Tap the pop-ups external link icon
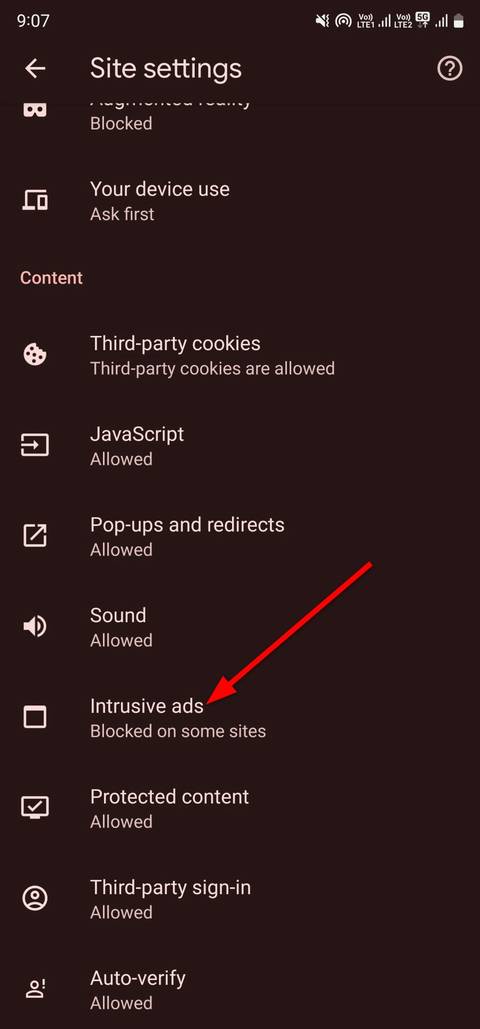Image resolution: width=480 pixels, height=1029 pixels. 35,536
